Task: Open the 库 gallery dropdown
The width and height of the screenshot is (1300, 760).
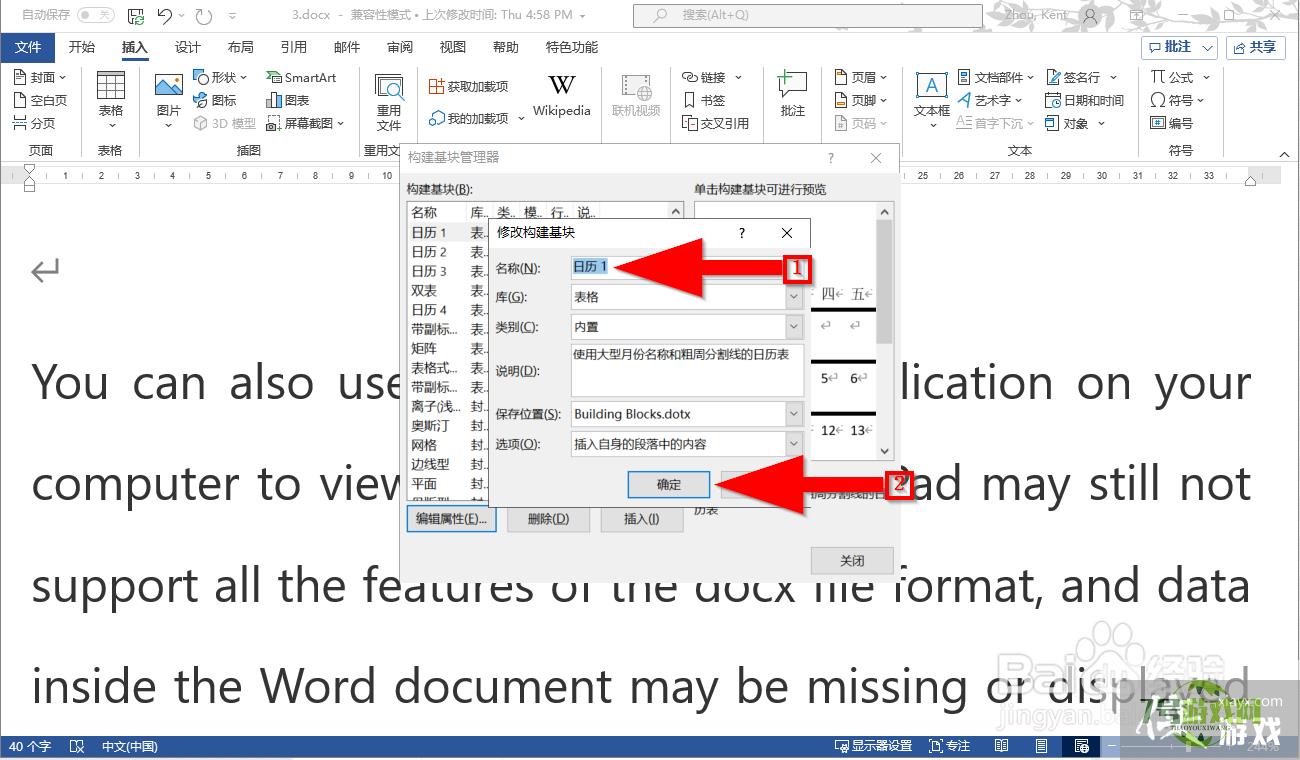Action: coord(794,297)
